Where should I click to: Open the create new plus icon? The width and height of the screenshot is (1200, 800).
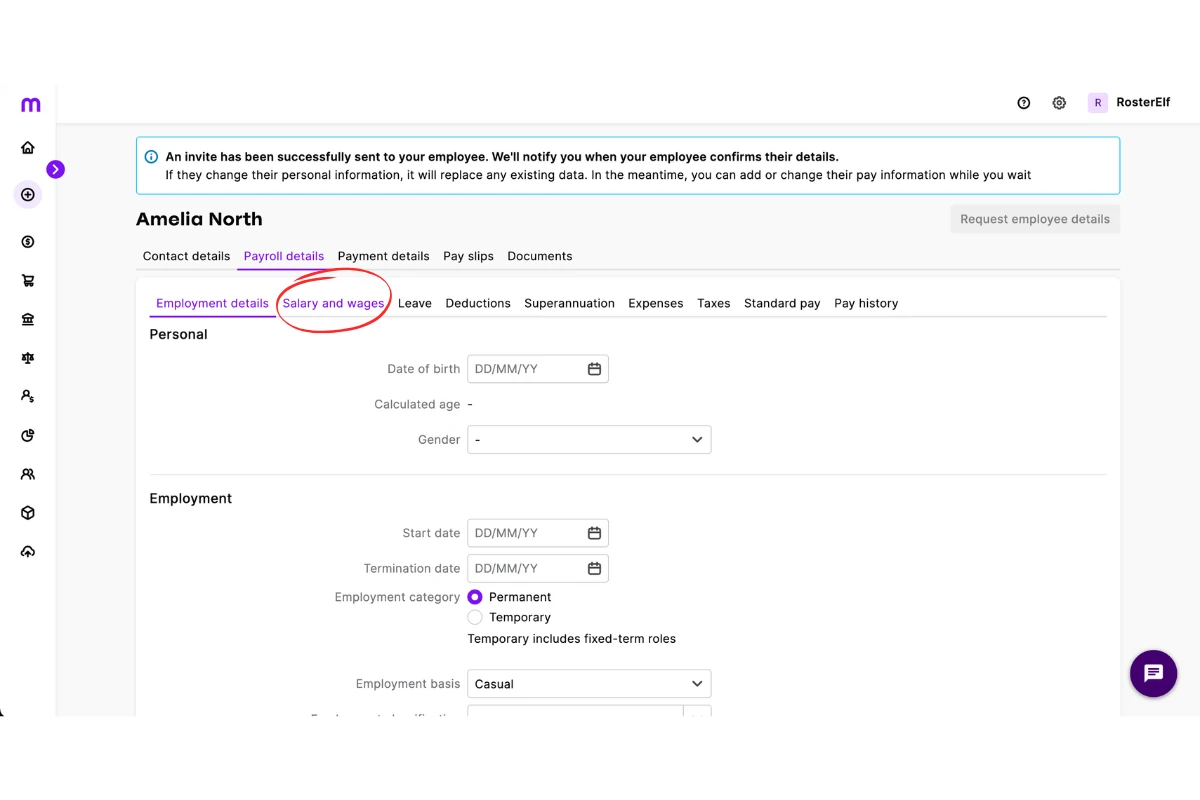[28, 195]
